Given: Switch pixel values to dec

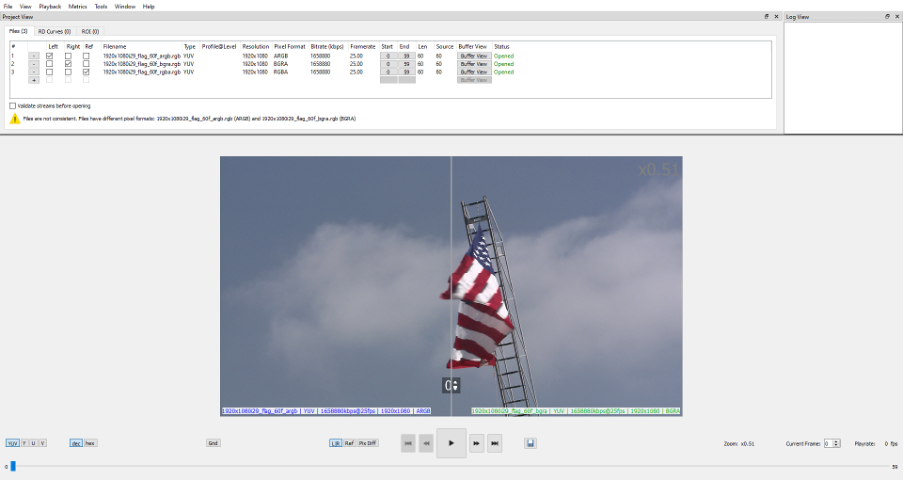Looking at the screenshot, I should point(76,443).
